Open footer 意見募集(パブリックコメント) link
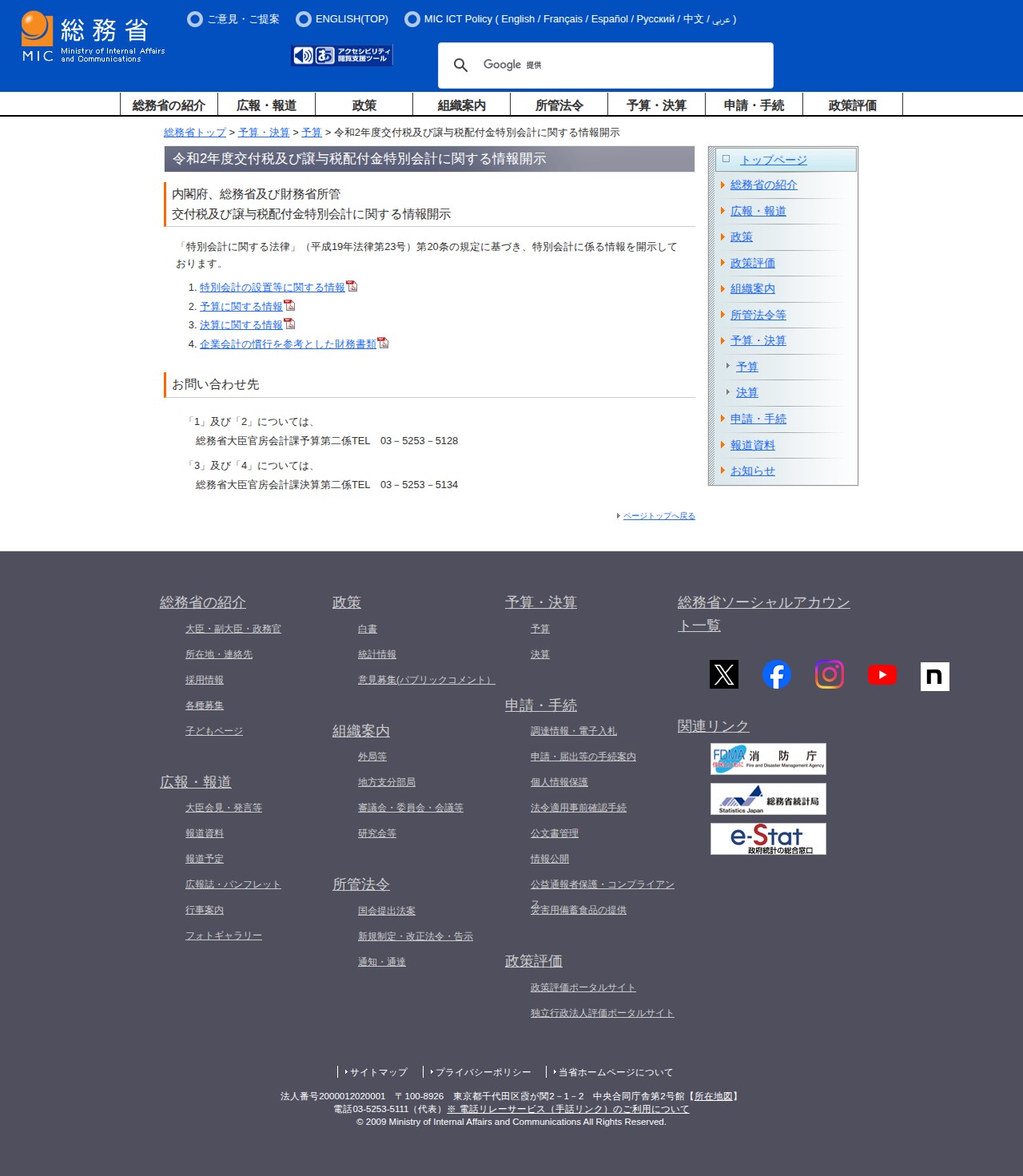The width and height of the screenshot is (1023, 1176). coord(426,680)
